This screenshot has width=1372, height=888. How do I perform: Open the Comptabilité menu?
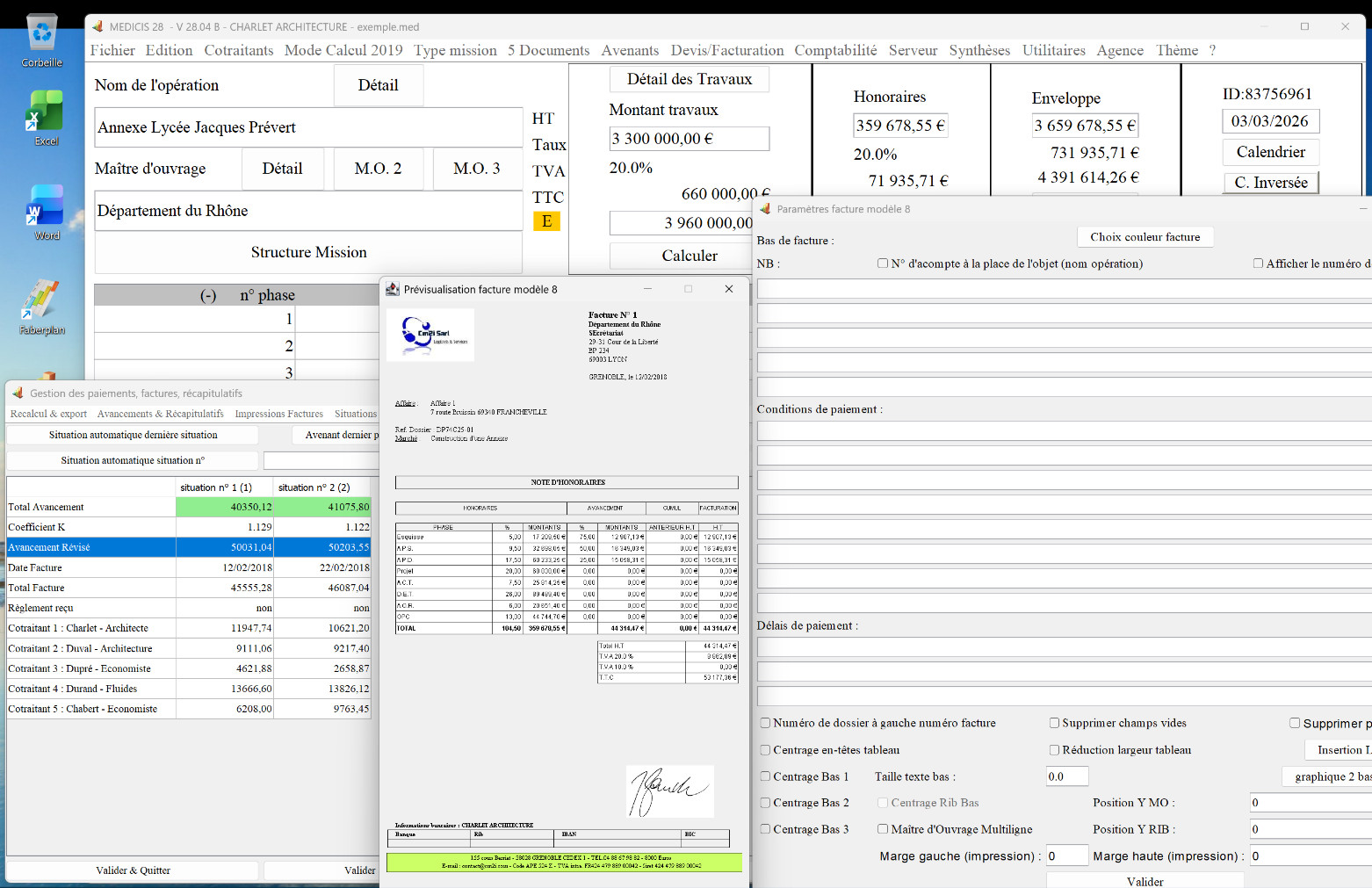(835, 50)
